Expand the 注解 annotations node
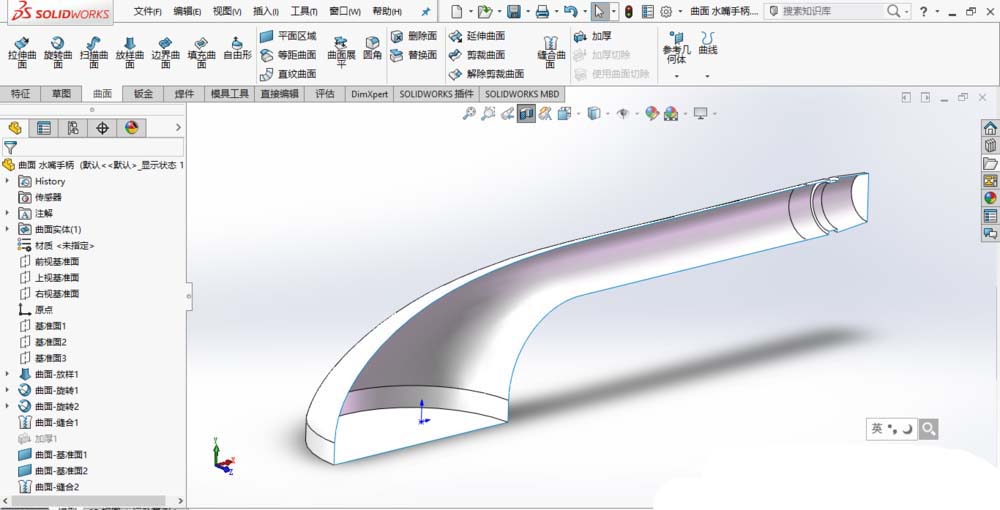 tap(8, 213)
